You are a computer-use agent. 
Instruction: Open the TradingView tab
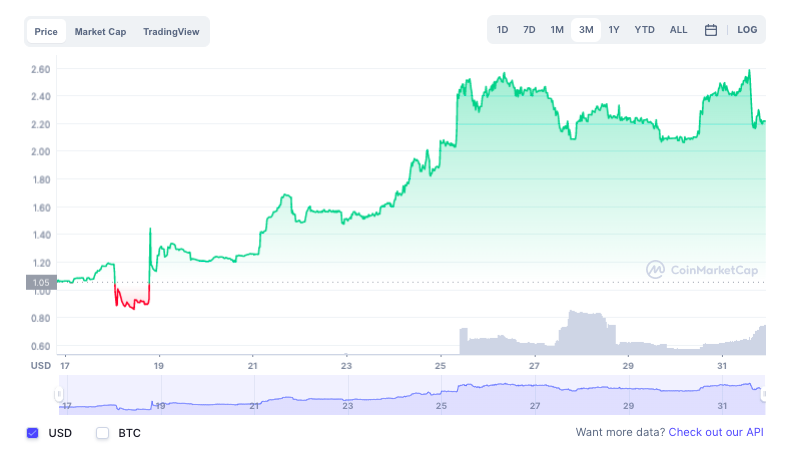pos(171,32)
